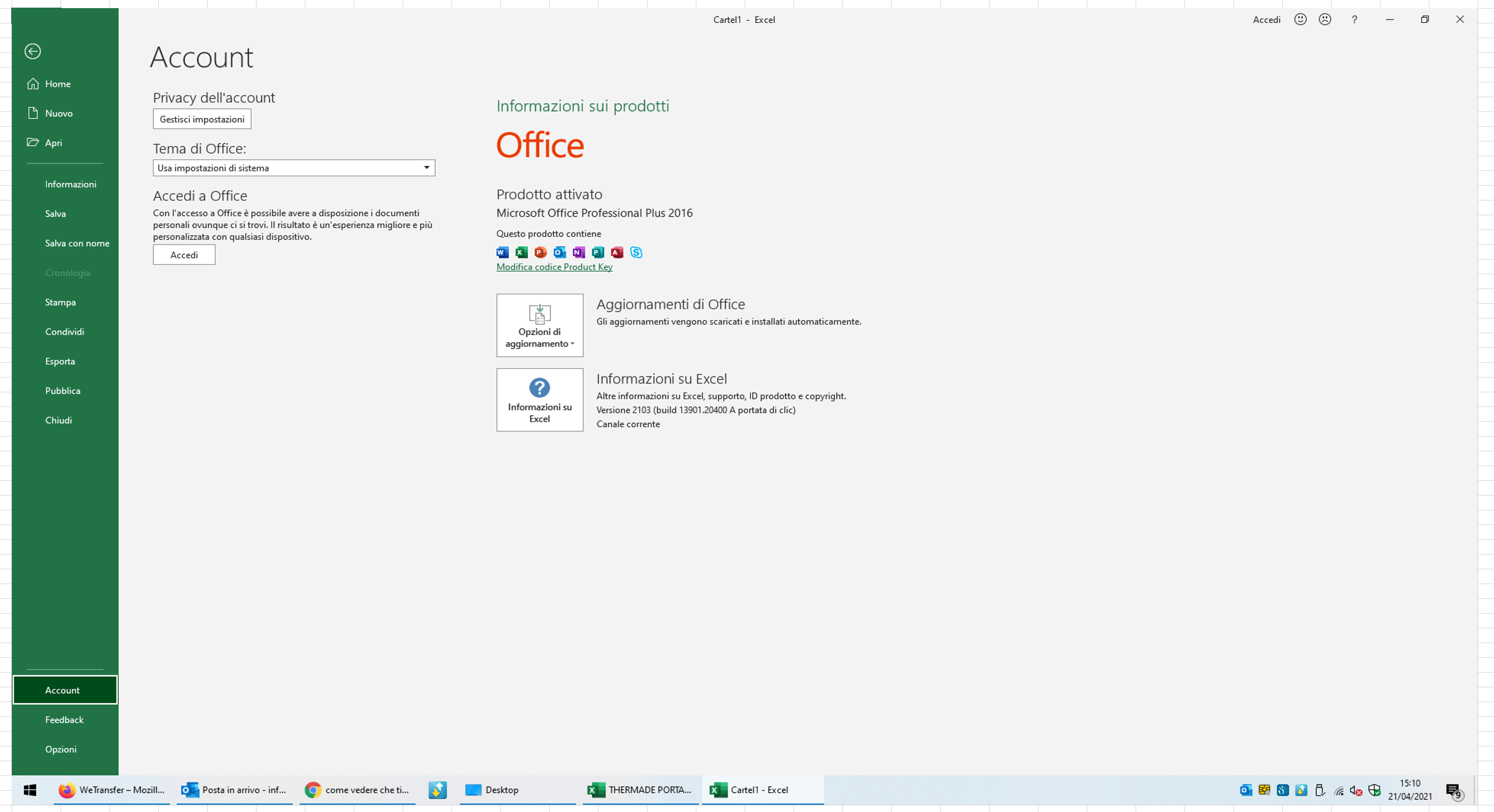Click the Informazioni su Excel button

(540, 400)
